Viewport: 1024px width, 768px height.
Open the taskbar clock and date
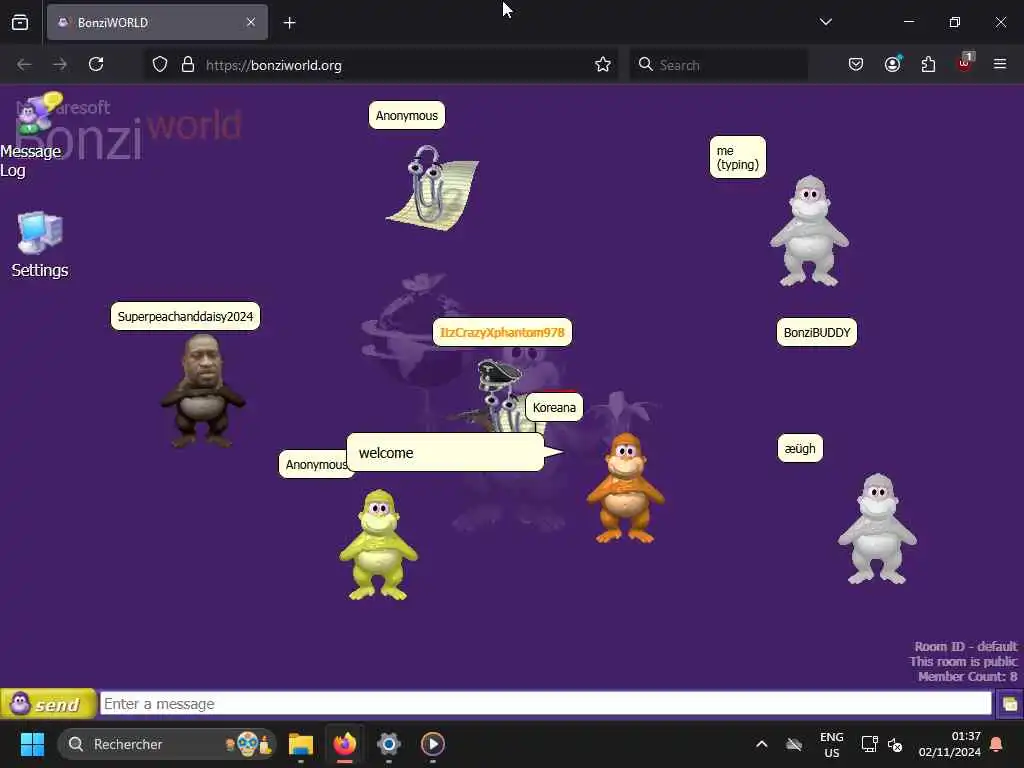[x=950, y=744]
